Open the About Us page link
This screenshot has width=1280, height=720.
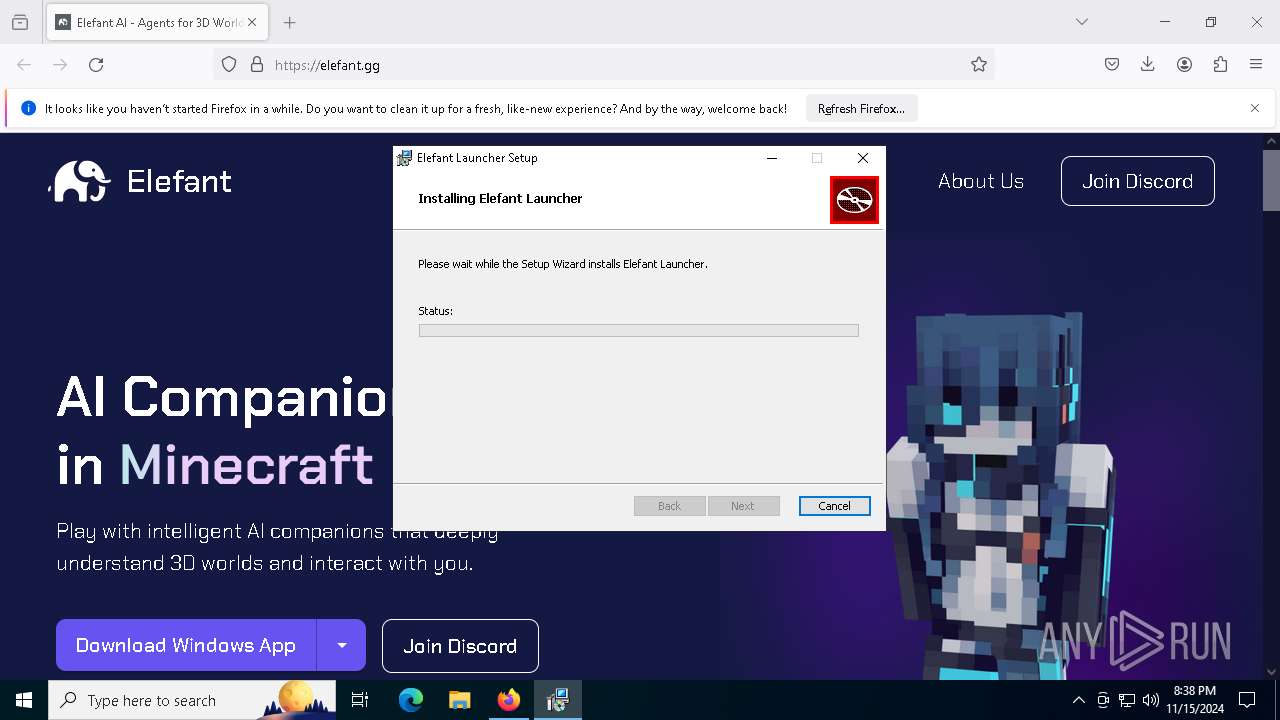[x=981, y=181]
